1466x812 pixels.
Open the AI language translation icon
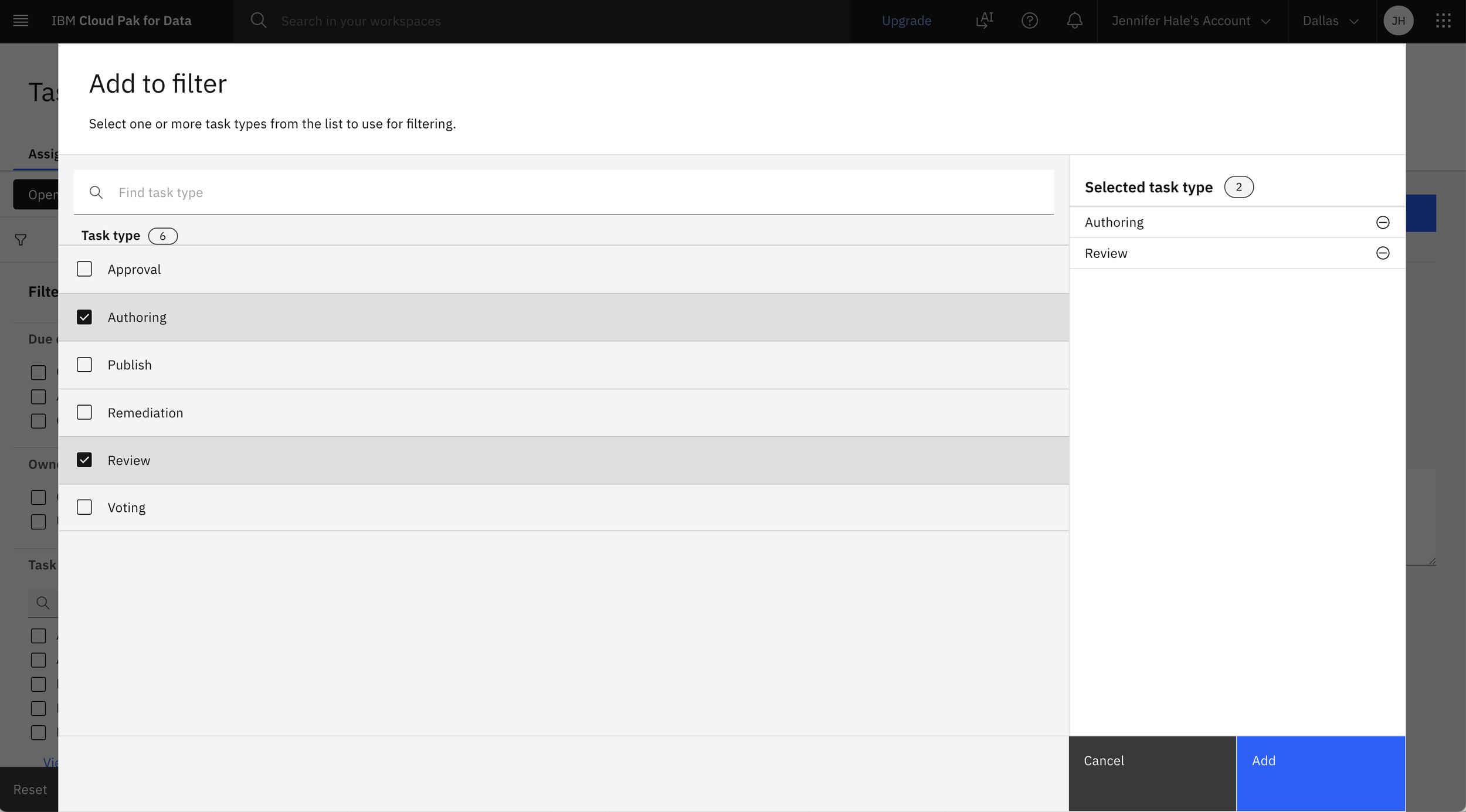tap(984, 21)
